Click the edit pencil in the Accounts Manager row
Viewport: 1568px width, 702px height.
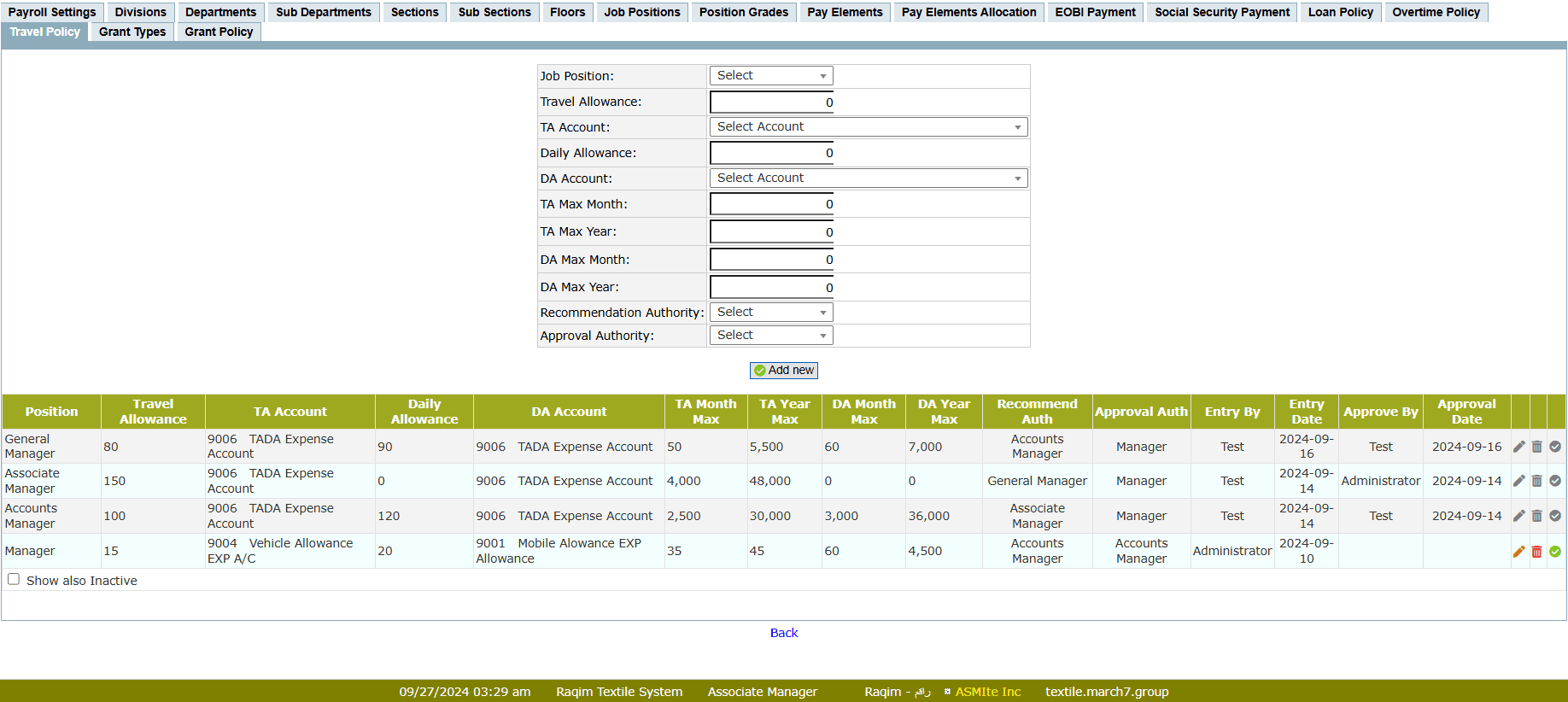(x=1518, y=516)
